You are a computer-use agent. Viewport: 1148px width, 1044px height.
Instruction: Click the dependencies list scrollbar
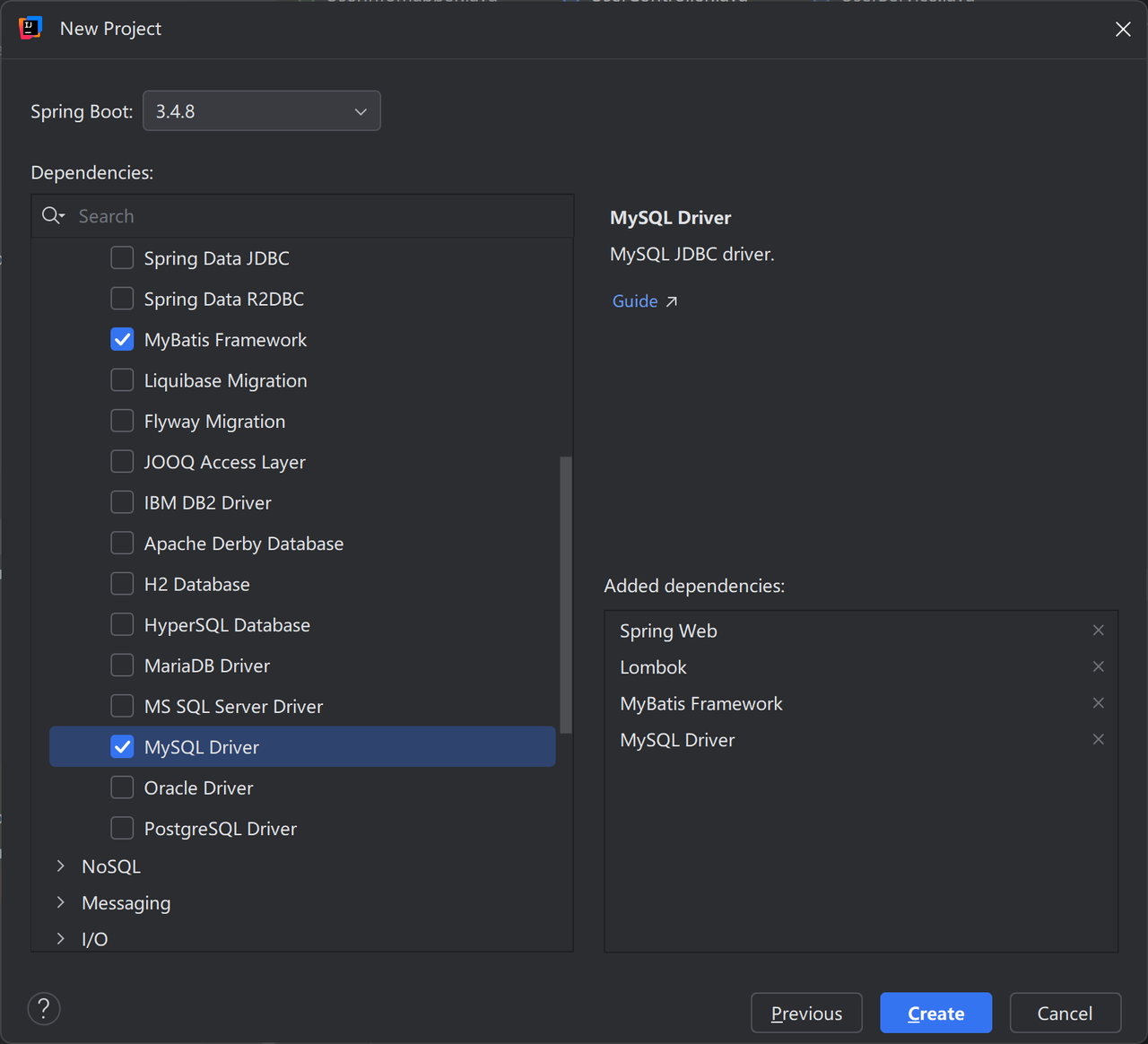click(x=565, y=595)
